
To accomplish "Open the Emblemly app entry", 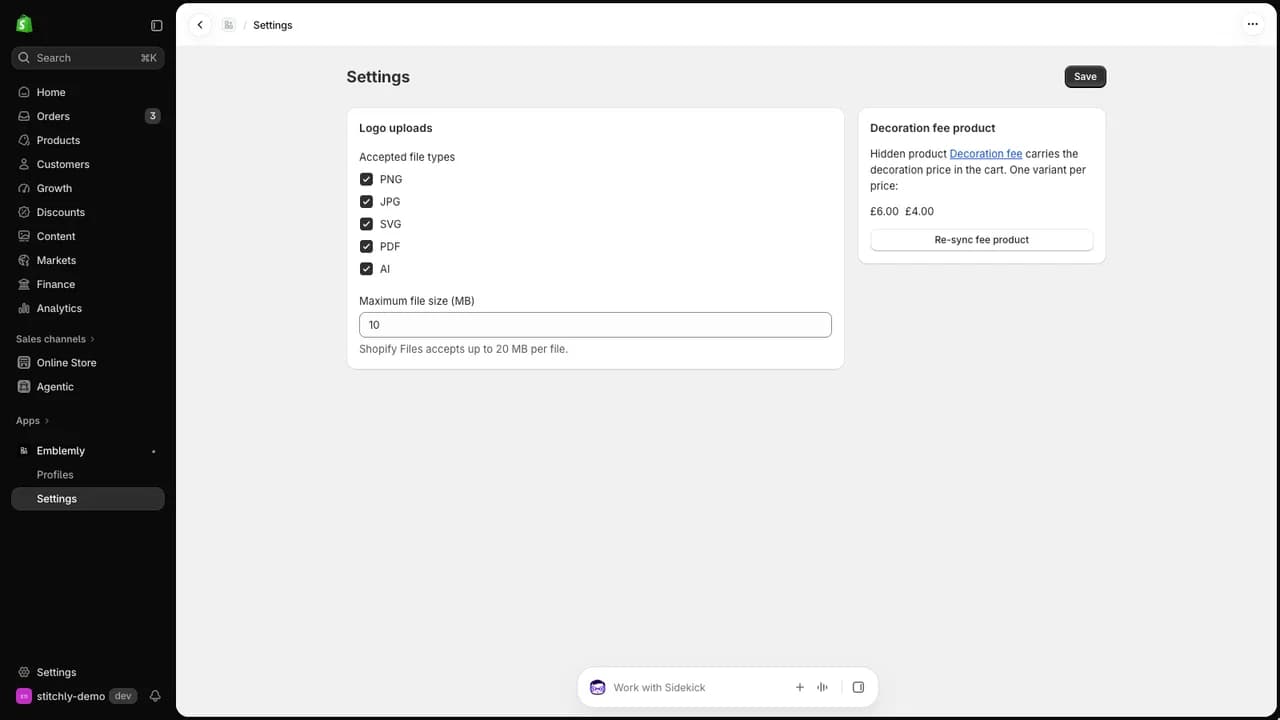I will coord(88,451).
